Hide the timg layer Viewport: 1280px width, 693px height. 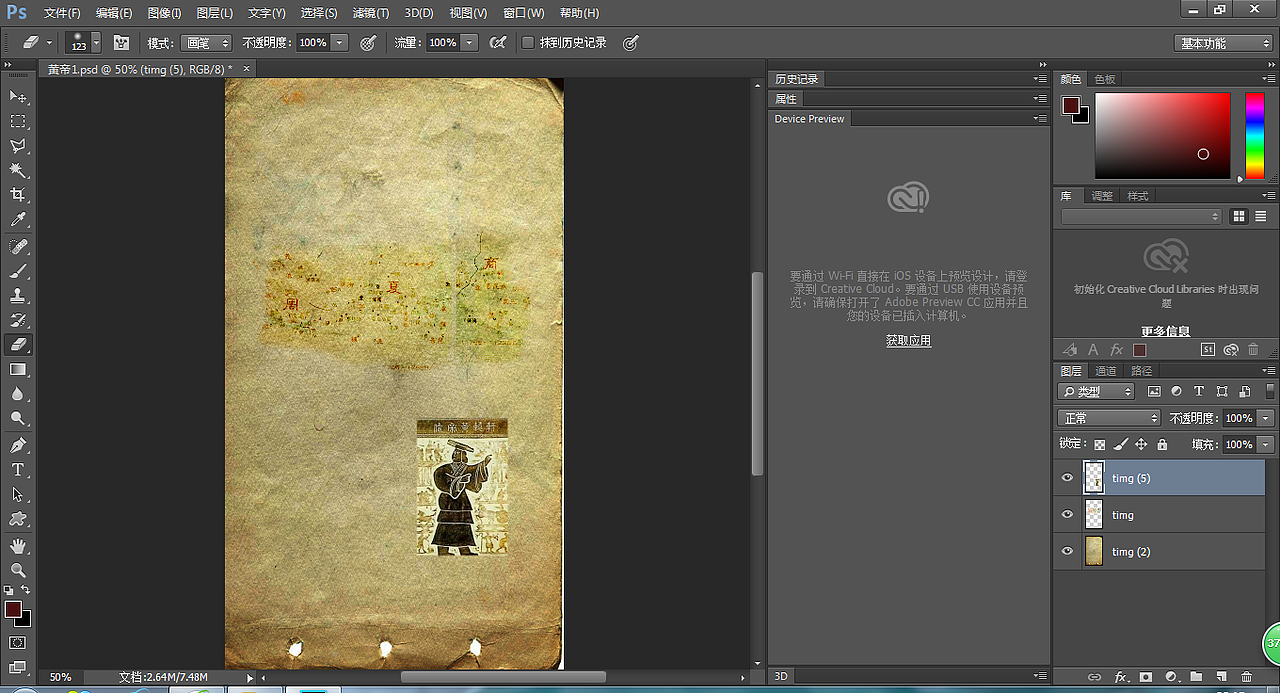pos(1067,515)
